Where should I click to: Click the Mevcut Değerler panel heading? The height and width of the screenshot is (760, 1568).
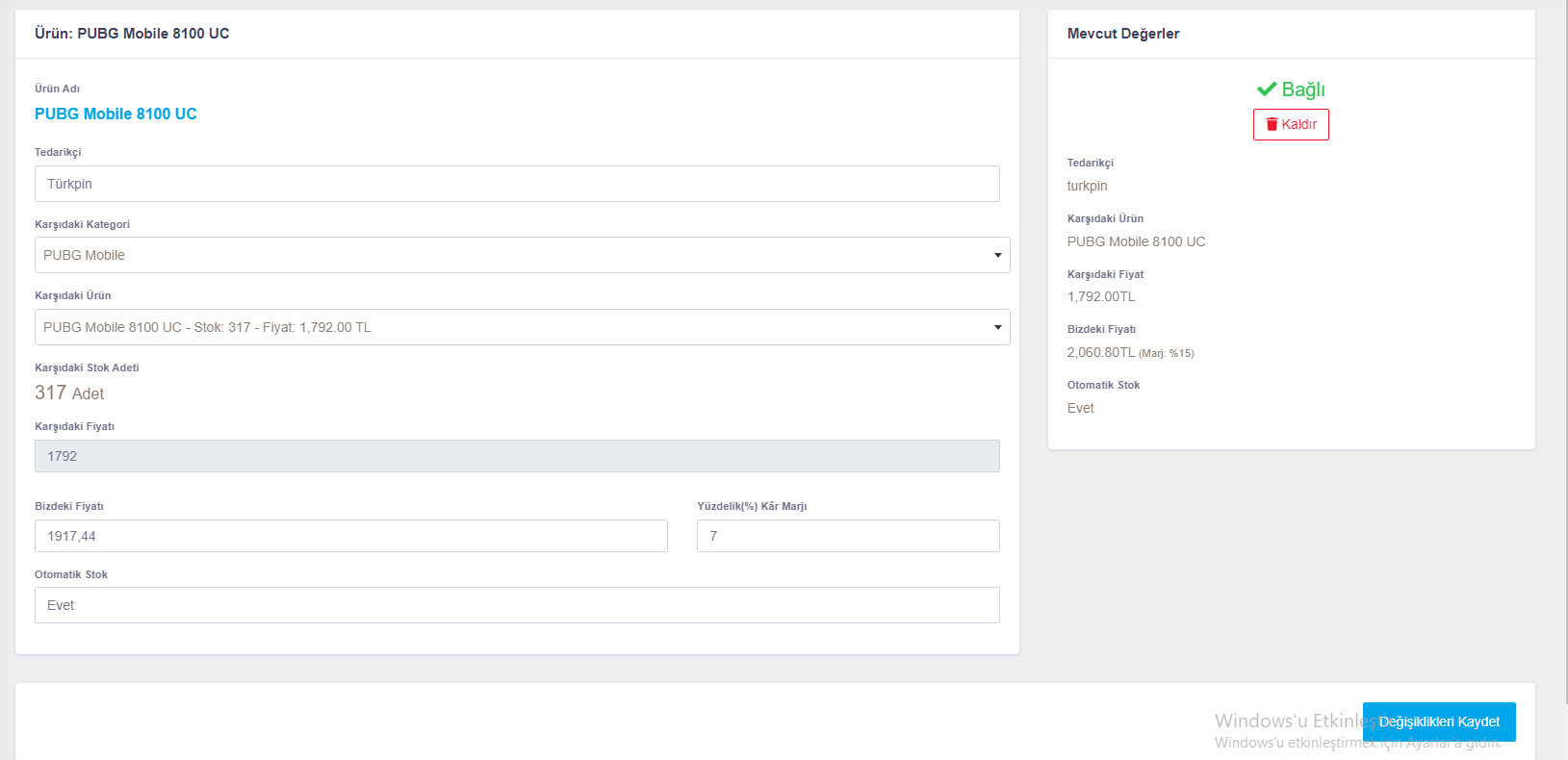tap(1123, 34)
